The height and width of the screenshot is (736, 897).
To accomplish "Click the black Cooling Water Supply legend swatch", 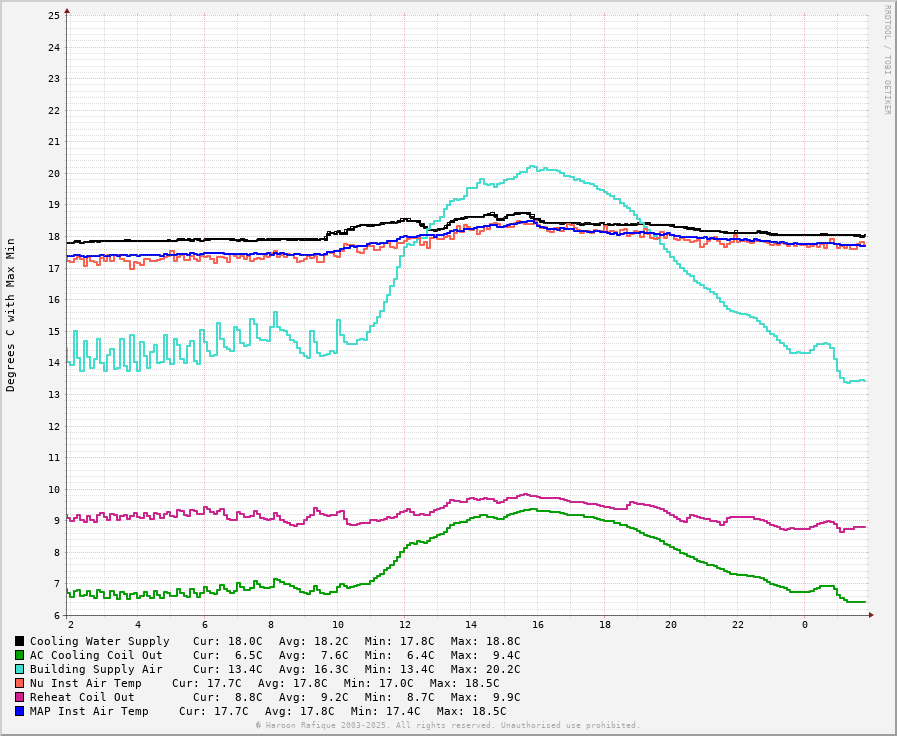I will point(19,641).
